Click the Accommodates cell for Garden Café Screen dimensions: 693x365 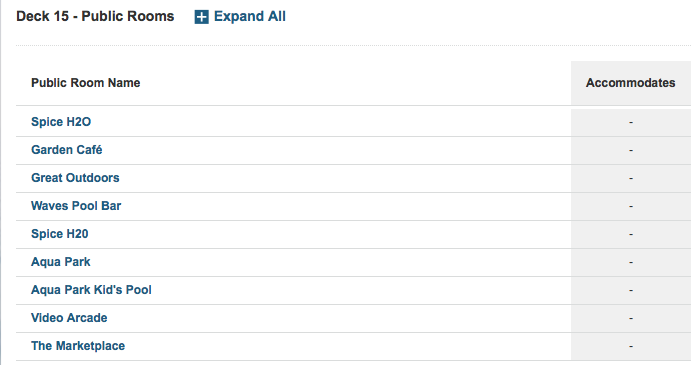pos(631,150)
